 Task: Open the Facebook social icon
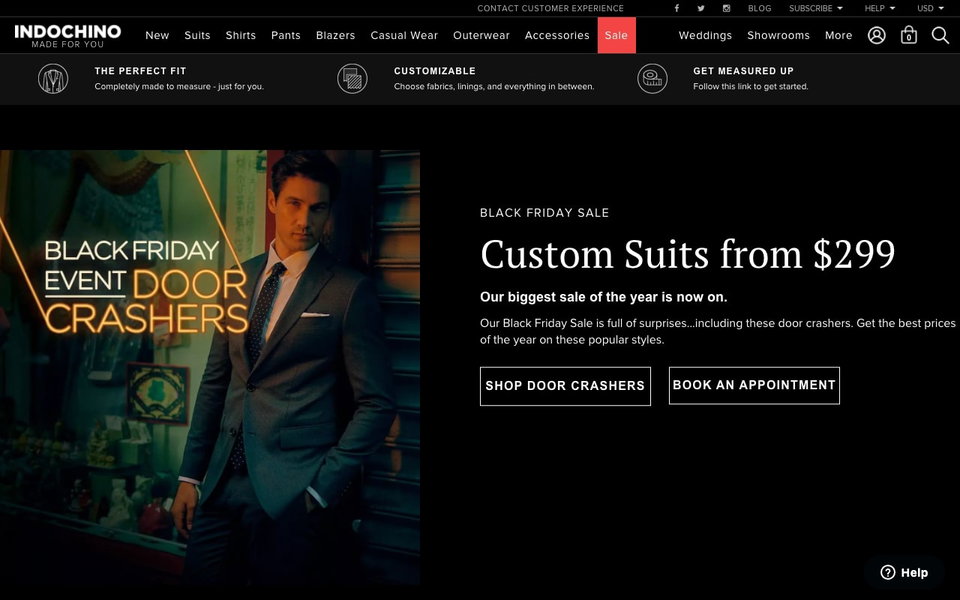pos(677,8)
